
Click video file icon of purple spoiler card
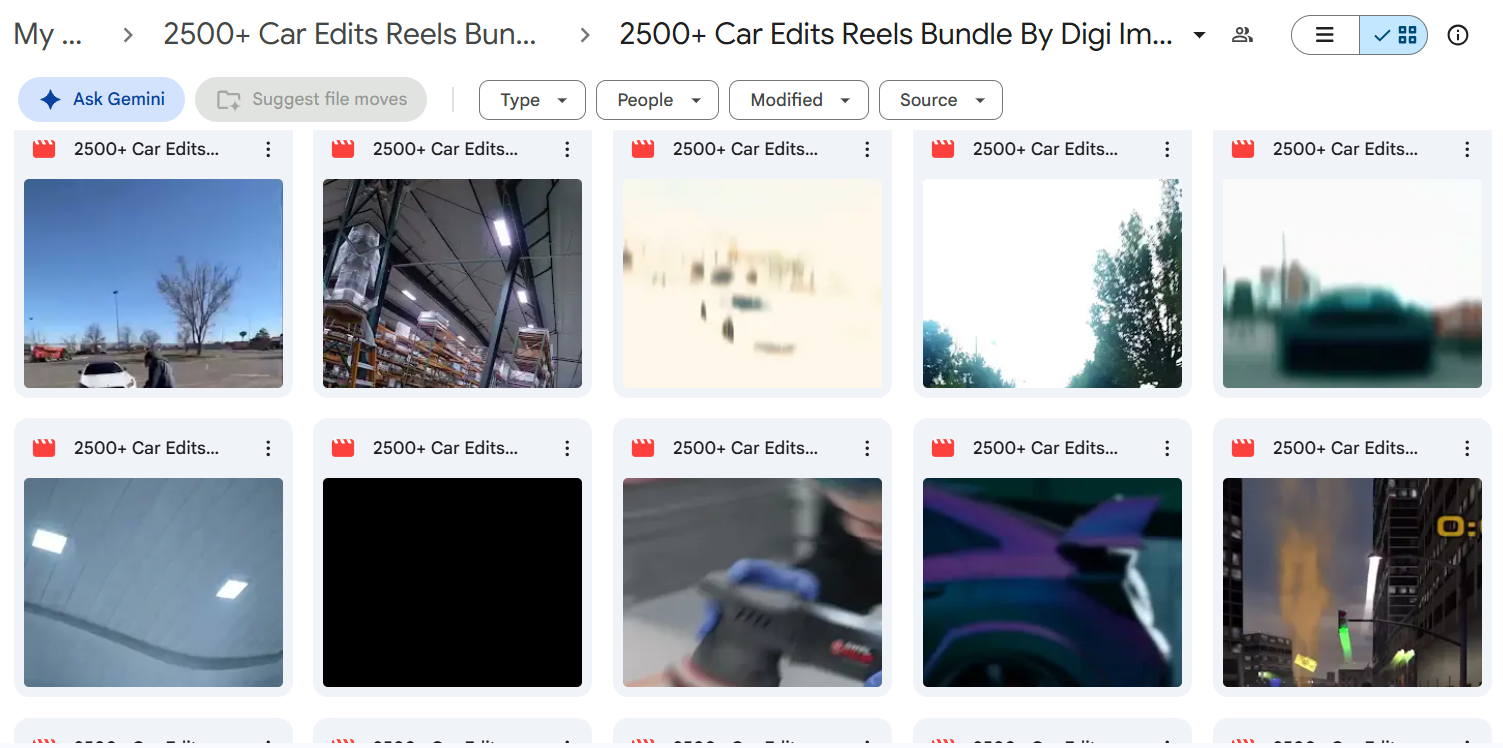point(943,448)
